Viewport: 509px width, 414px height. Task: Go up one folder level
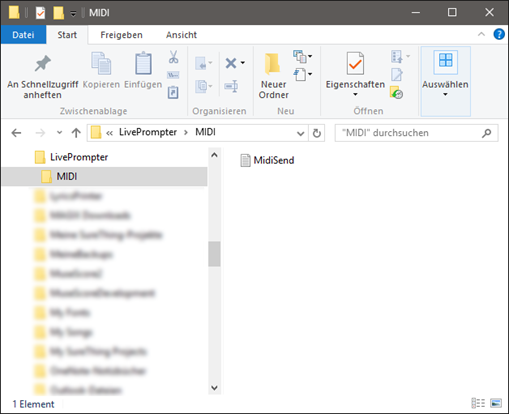[x=76, y=133]
